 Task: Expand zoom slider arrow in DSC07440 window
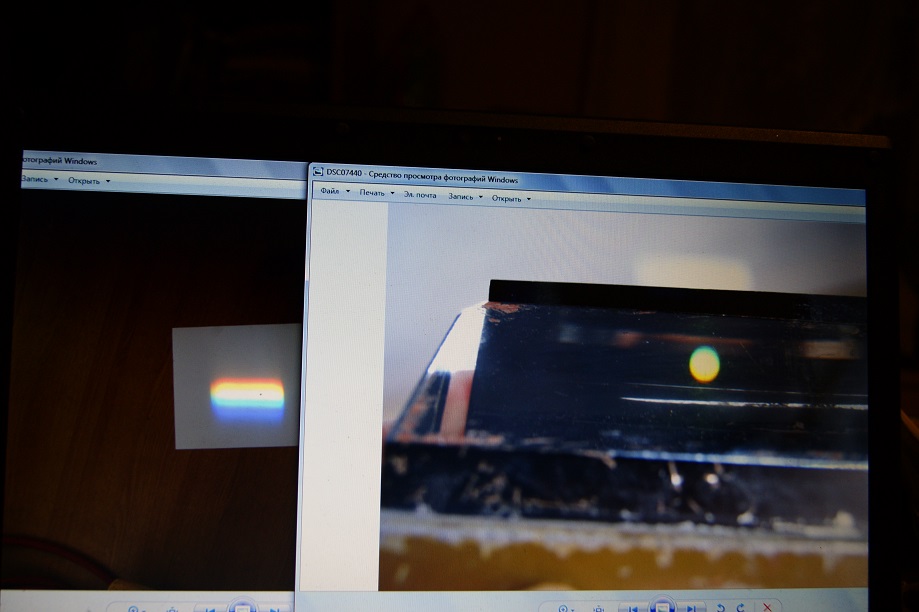(574, 610)
